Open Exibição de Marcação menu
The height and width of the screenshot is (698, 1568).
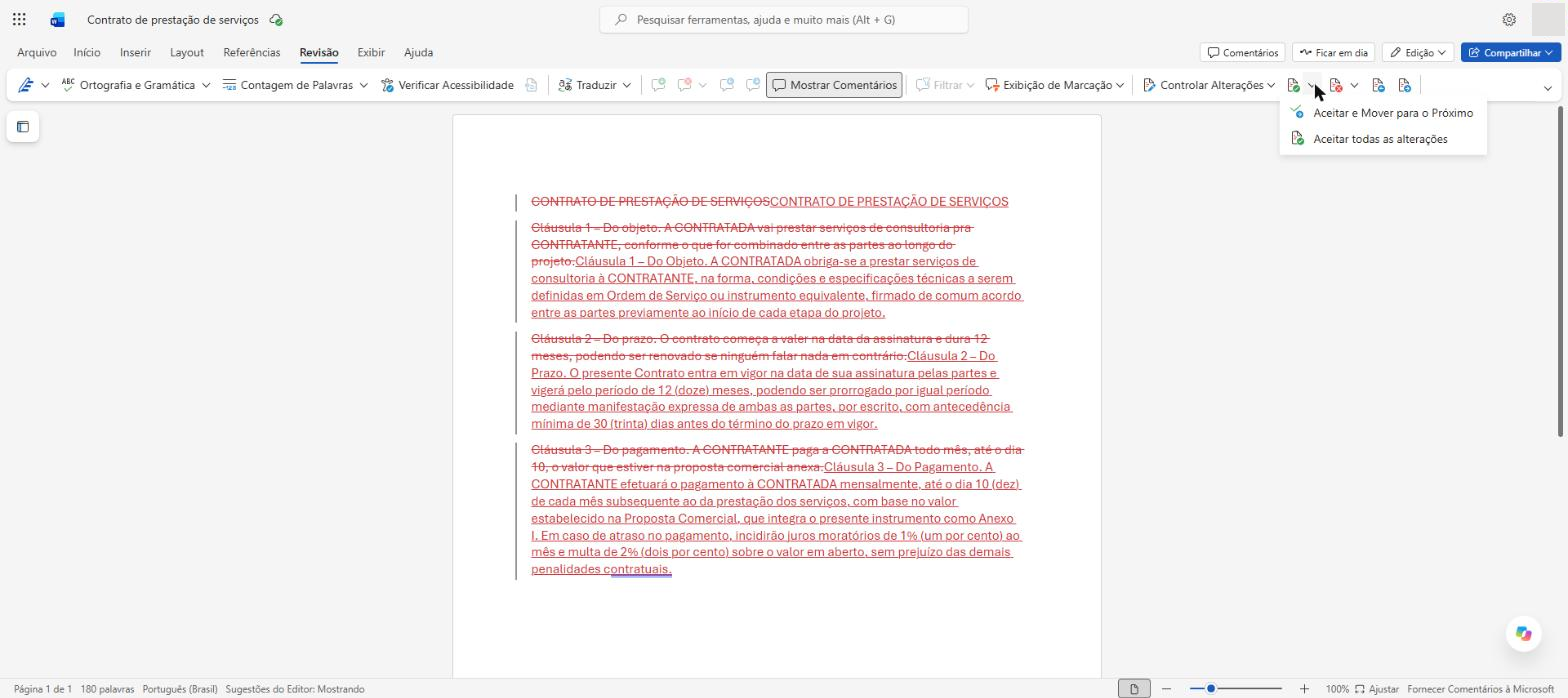(1055, 85)
